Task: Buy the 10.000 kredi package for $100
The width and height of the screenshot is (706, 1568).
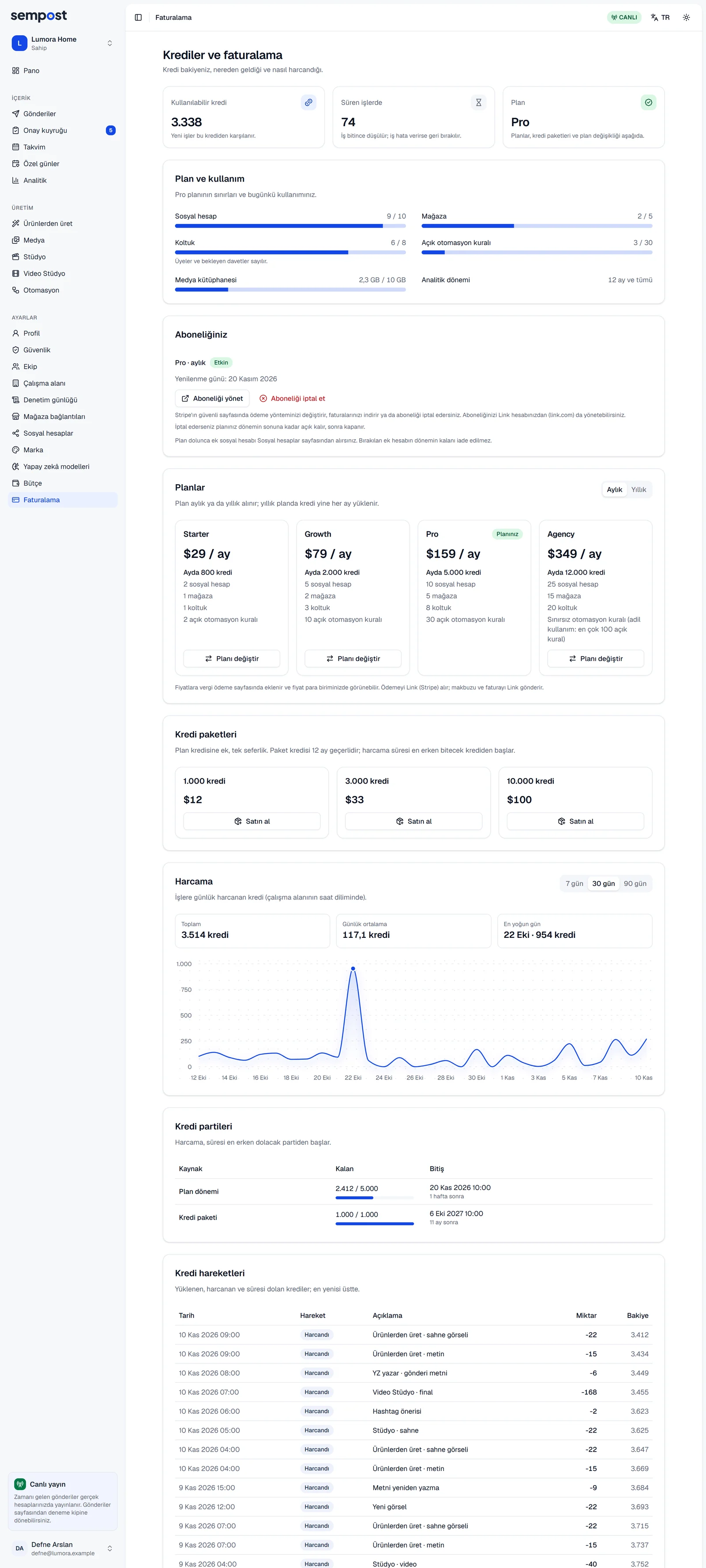Action: (575, 821)
